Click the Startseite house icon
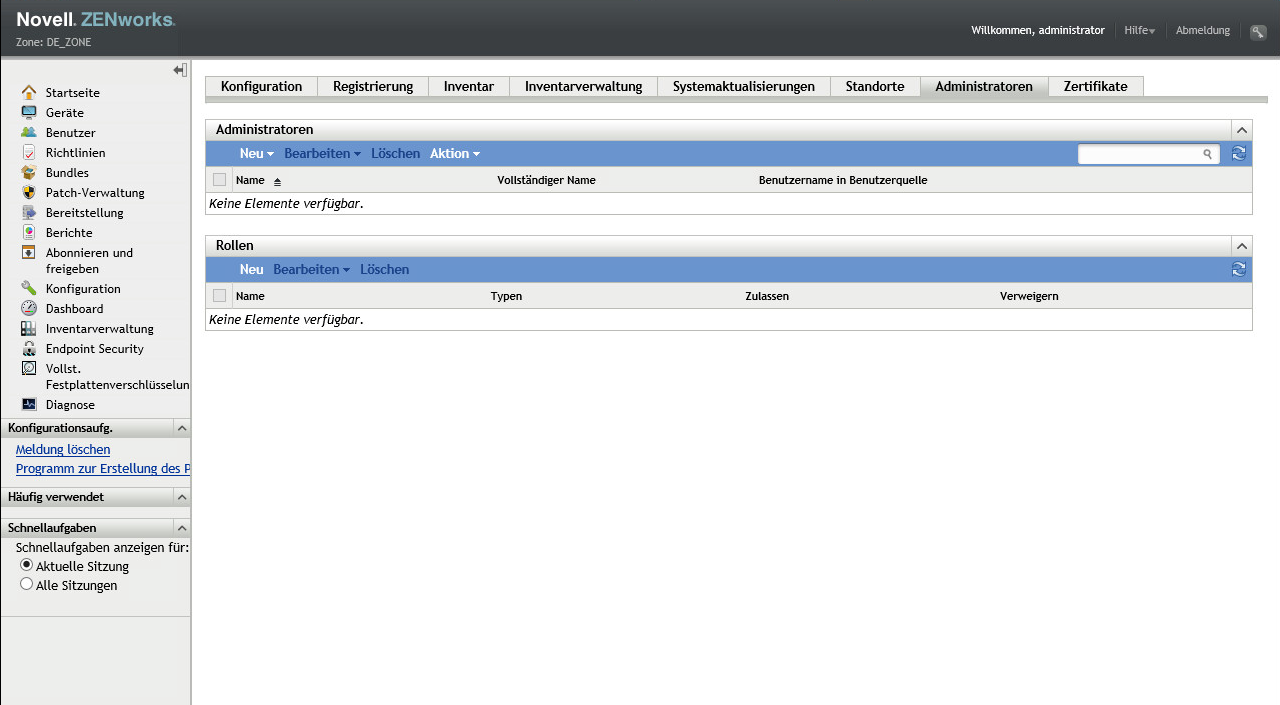Viewport: 1280px width, 705px height. 29,92
